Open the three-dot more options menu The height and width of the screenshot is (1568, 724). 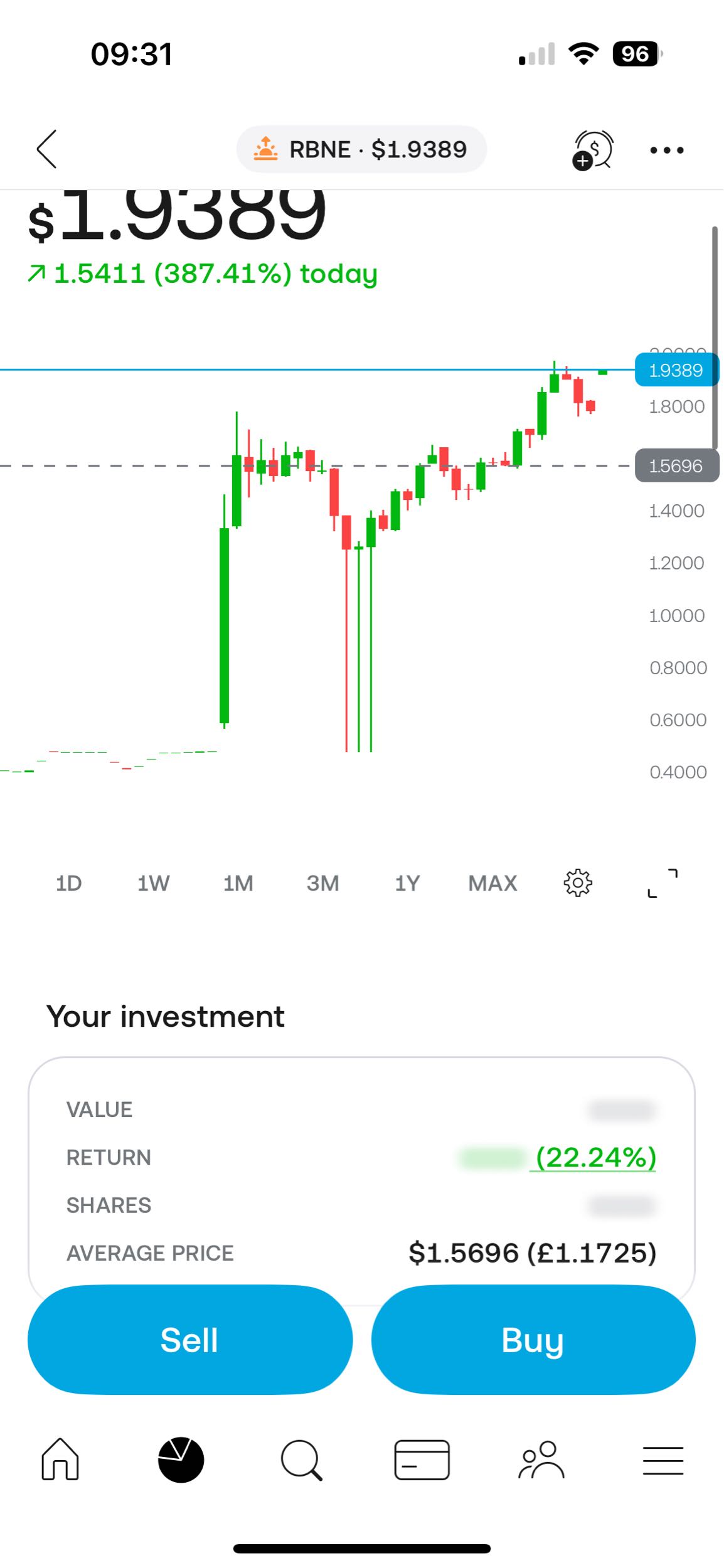(666, 150)
